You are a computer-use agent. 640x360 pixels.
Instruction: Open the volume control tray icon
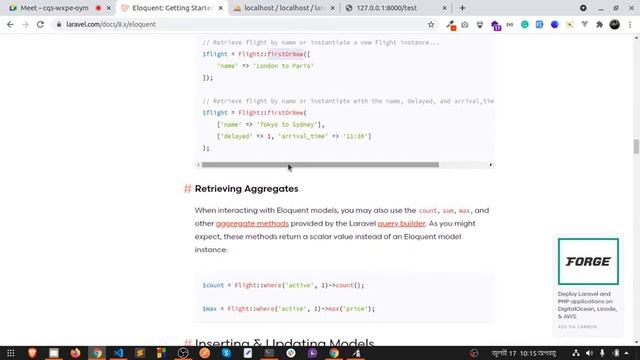tap(589, 353)
